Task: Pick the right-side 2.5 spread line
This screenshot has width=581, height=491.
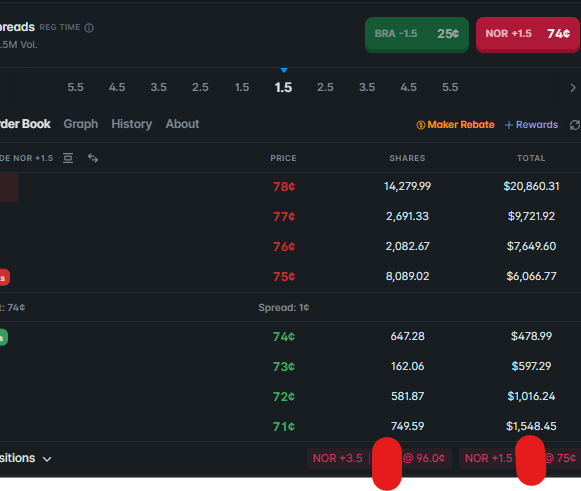Action: coord(325,87)
